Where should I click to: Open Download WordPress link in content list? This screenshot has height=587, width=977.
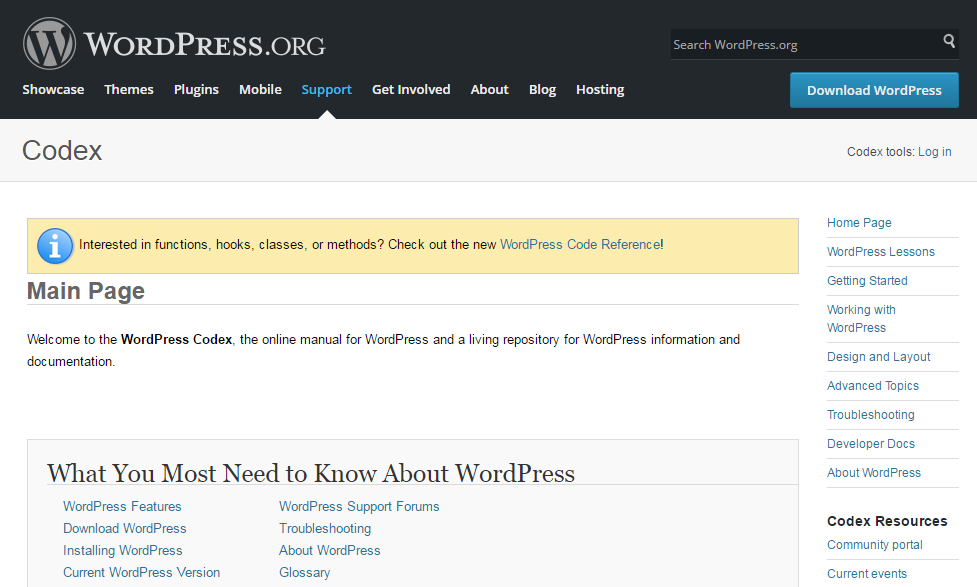(125, 528)
